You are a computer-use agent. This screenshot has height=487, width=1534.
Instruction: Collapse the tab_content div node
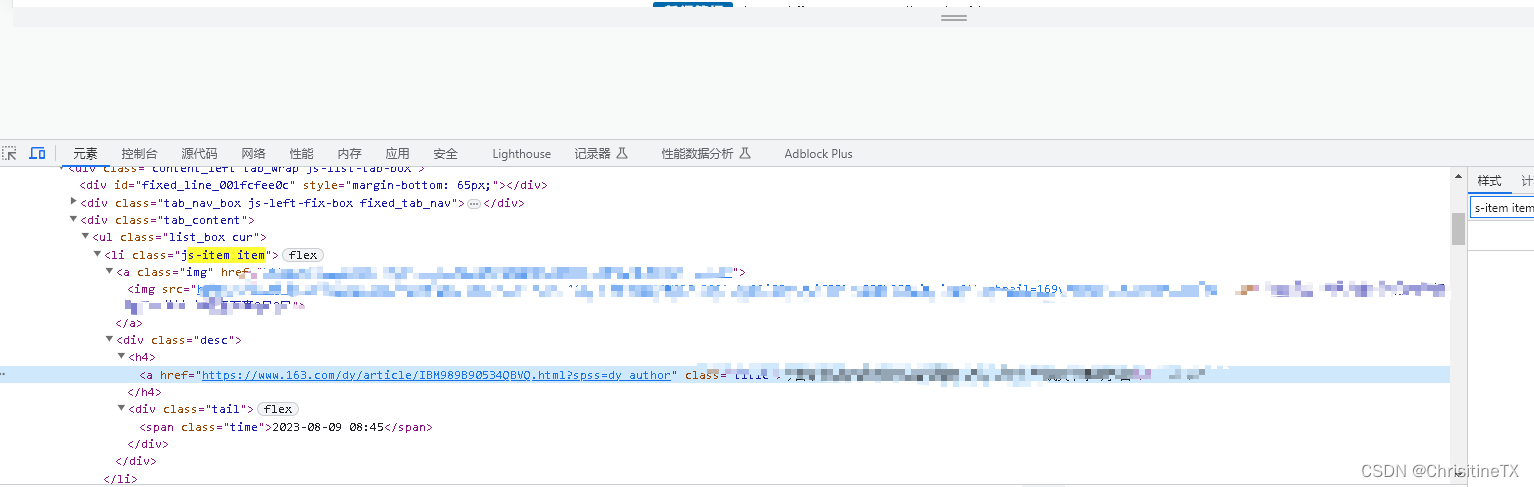pyautogui.click(x=74, y=220)
